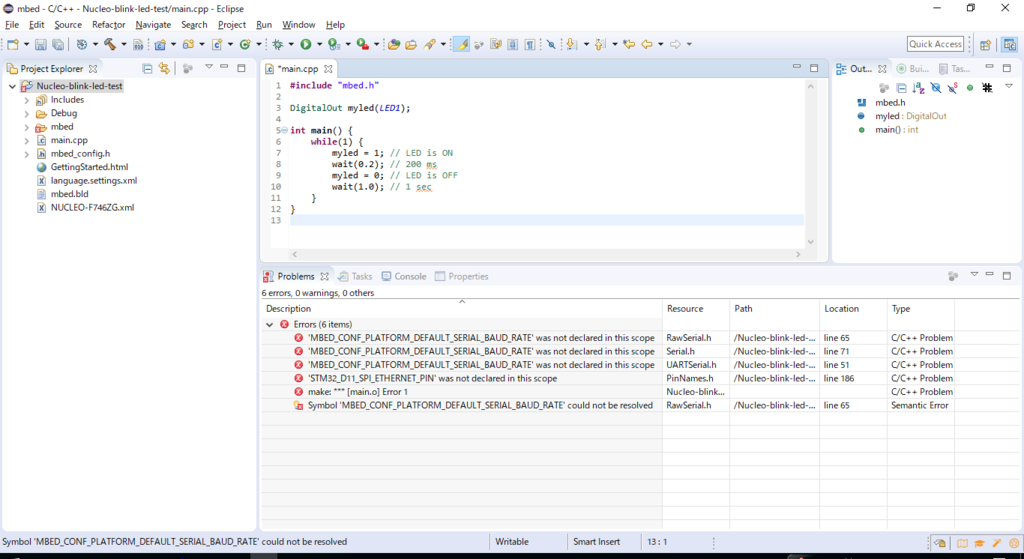Minimize the Outline view panel
Viewport: 1024px width, 559px height.
[989, 67]
